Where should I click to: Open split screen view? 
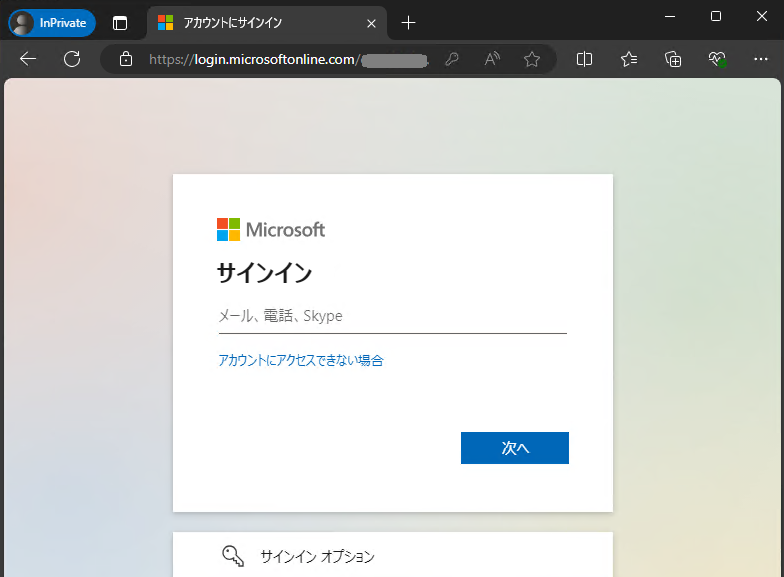point(584,60)
